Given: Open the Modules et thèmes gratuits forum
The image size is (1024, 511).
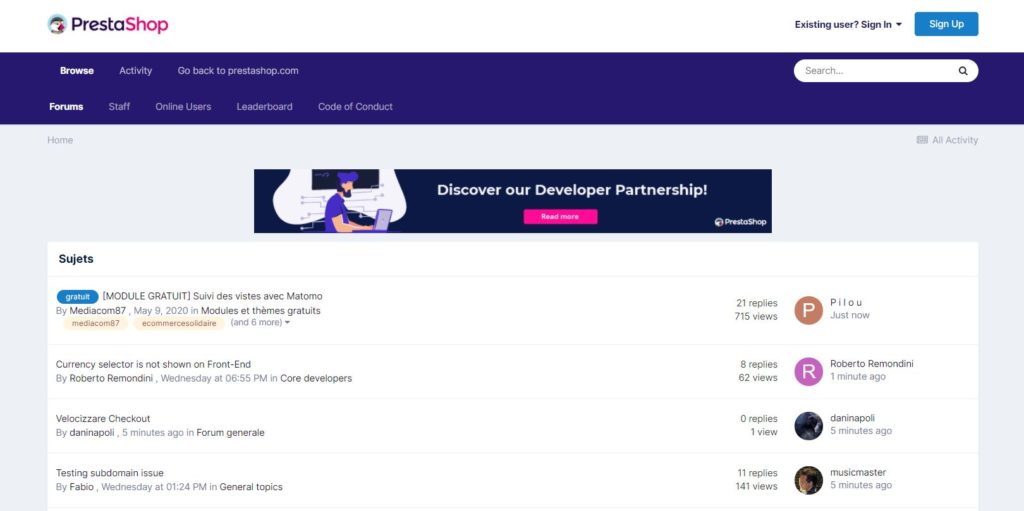Looking at the screenshot, I should pos(261,310).
